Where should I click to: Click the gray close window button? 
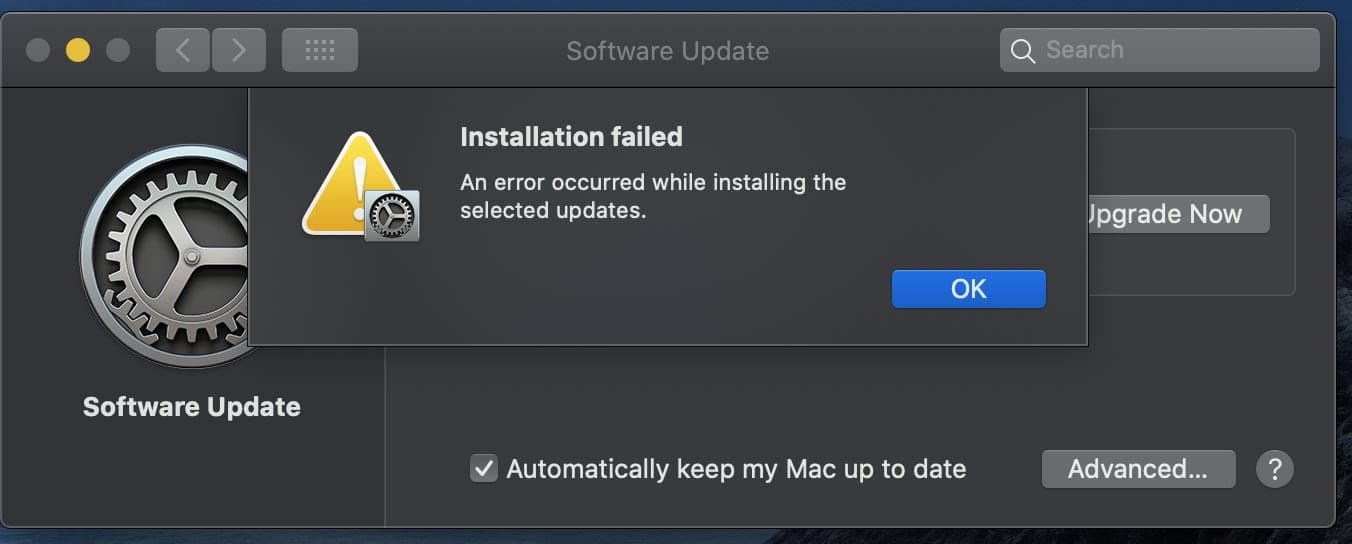pos(38,50)
